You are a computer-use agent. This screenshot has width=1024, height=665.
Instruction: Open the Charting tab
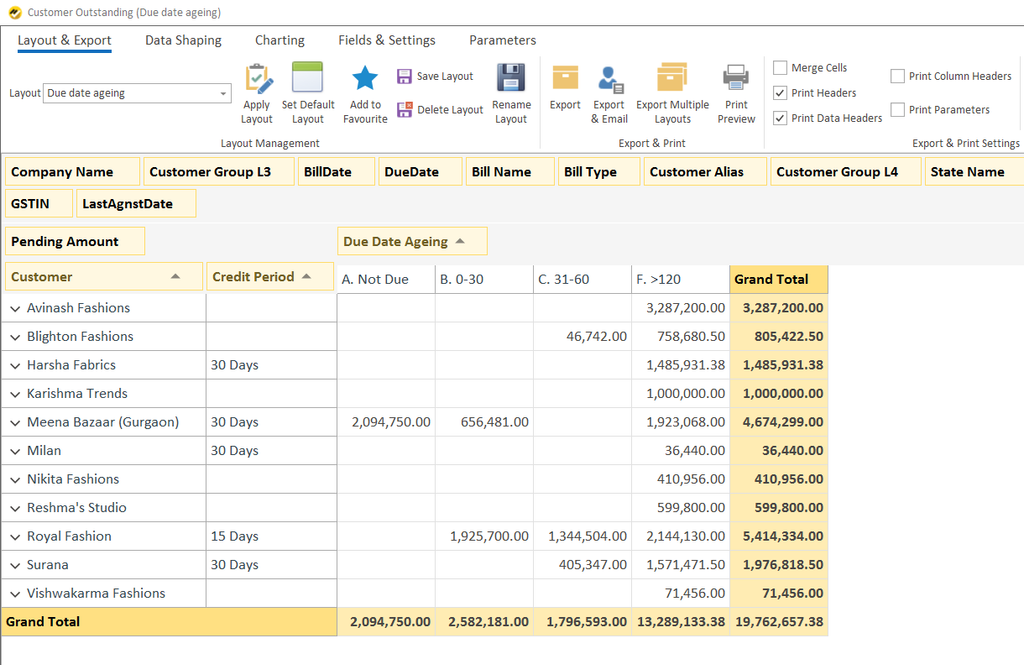pos(280,40)
